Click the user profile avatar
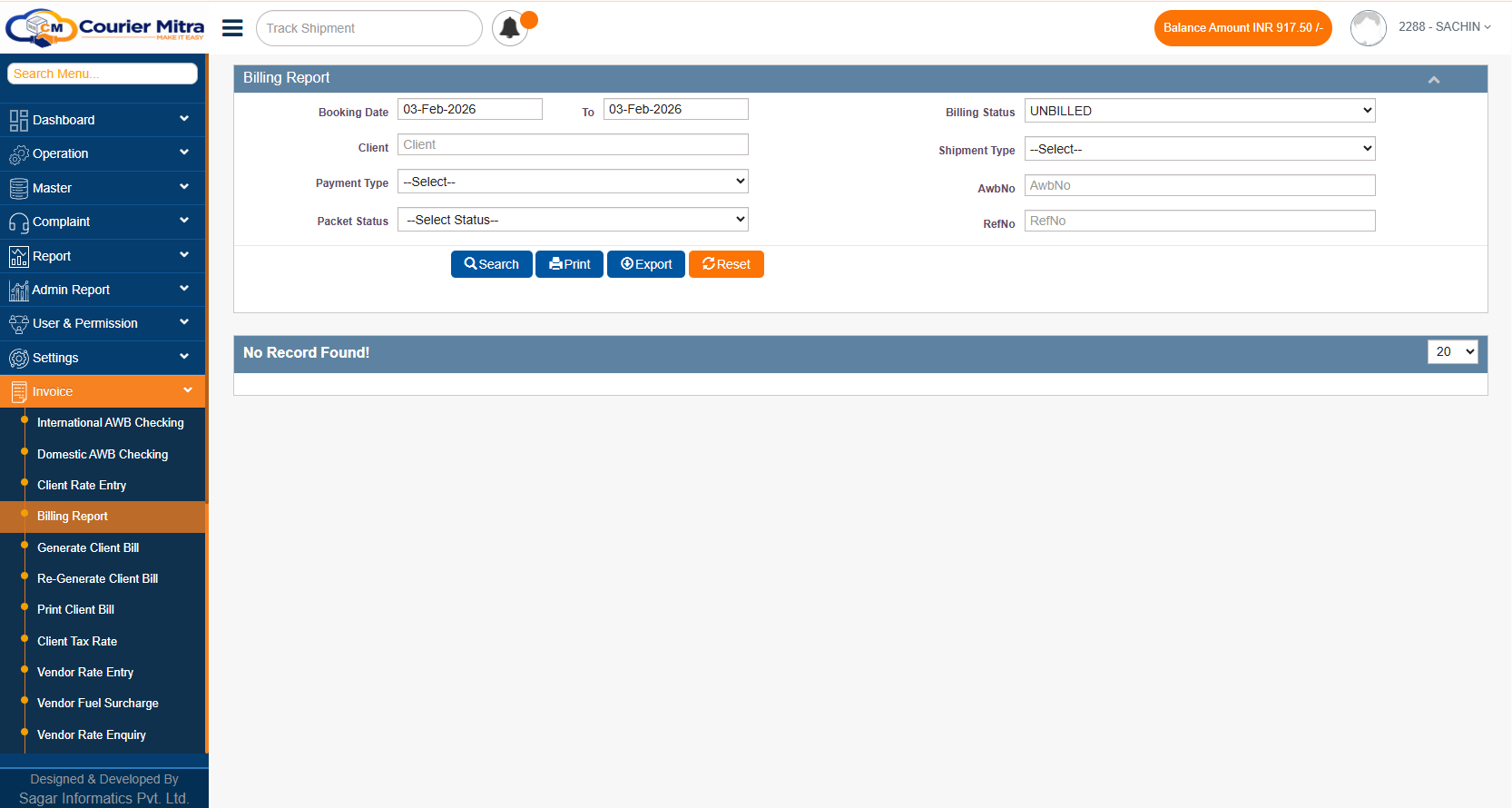This screenshot has width=1512, height=808. [1368, 27]
